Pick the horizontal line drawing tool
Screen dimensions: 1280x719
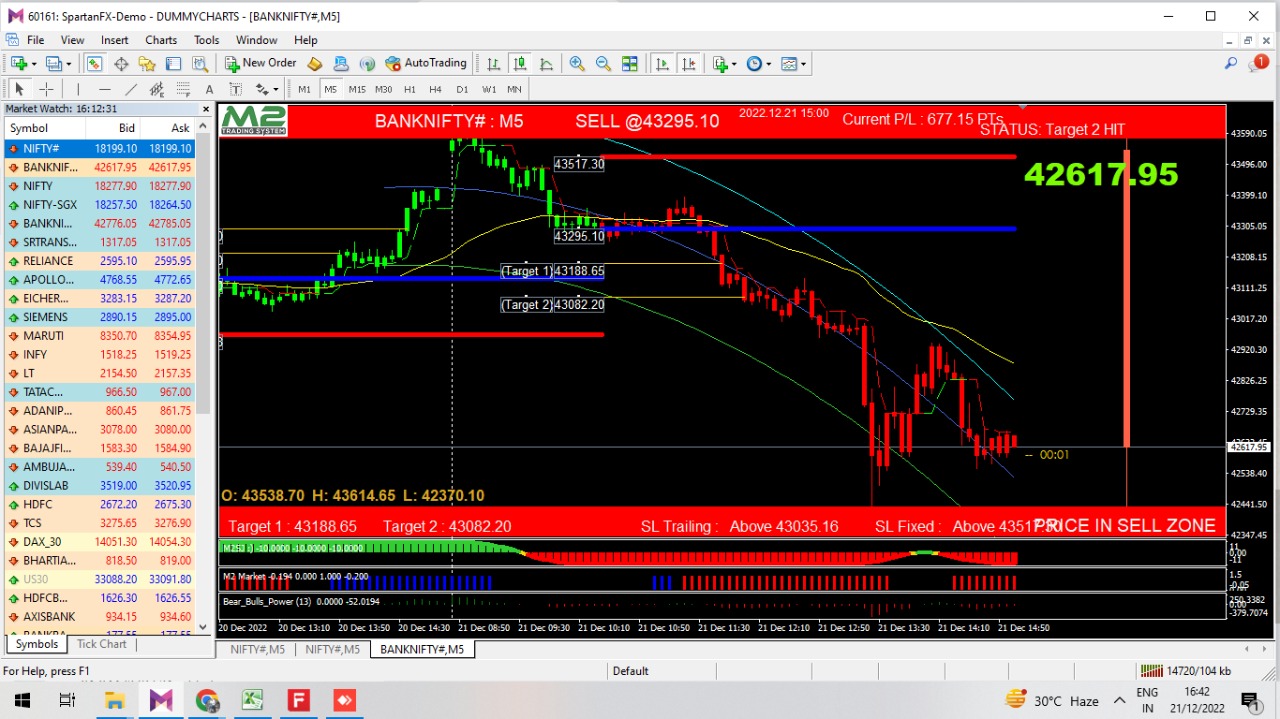pyautogui.click(x=104, y=89)
